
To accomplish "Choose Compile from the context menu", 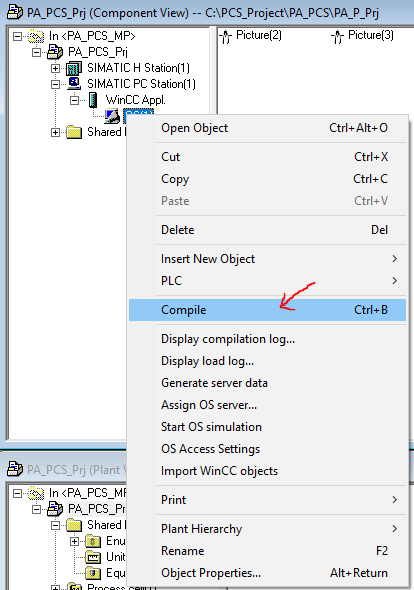I will click(x=267, y=310).
